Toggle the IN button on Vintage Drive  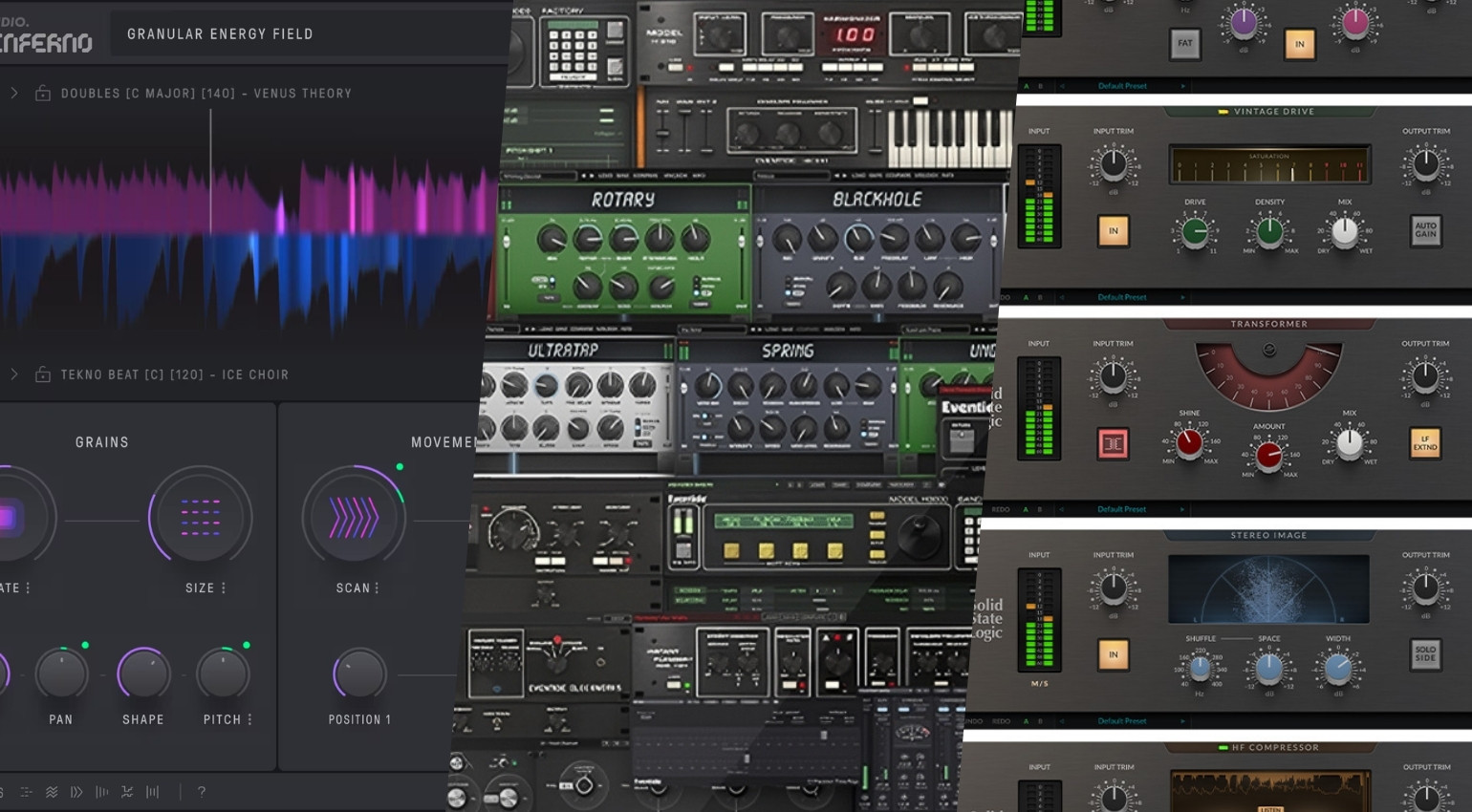coord(1113,230)
